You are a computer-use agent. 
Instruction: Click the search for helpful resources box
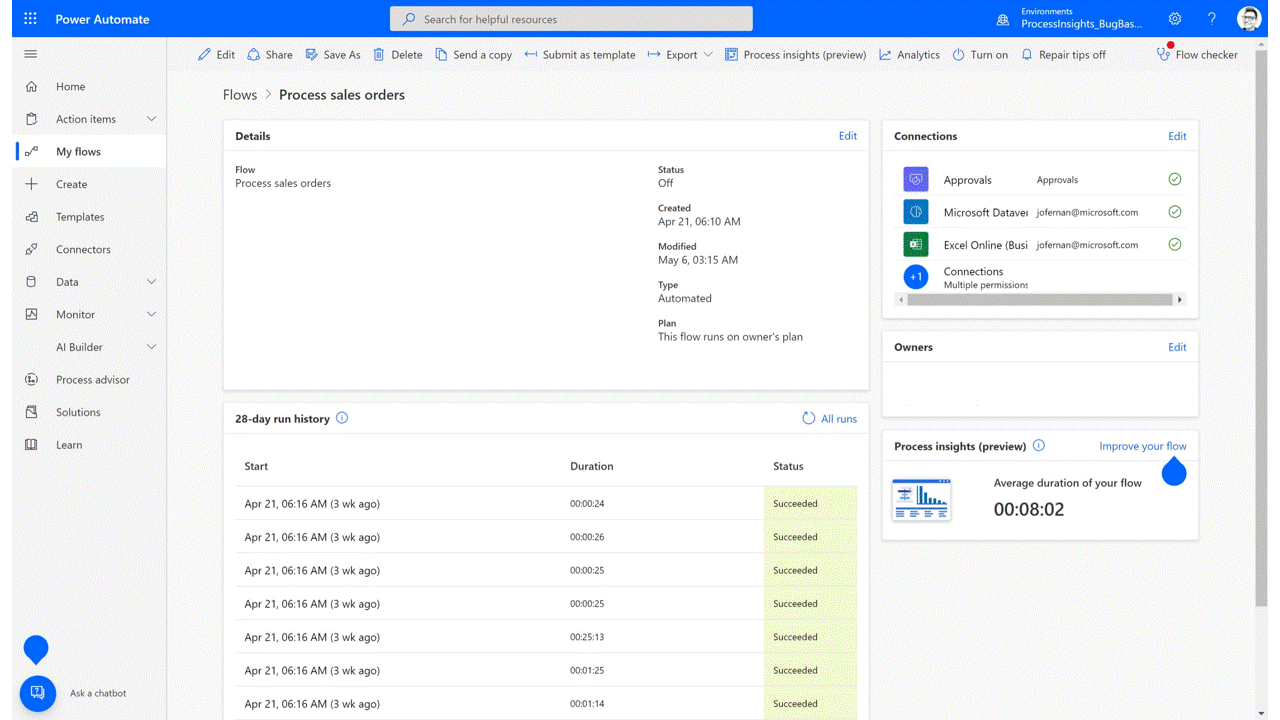tap(571, 19)
